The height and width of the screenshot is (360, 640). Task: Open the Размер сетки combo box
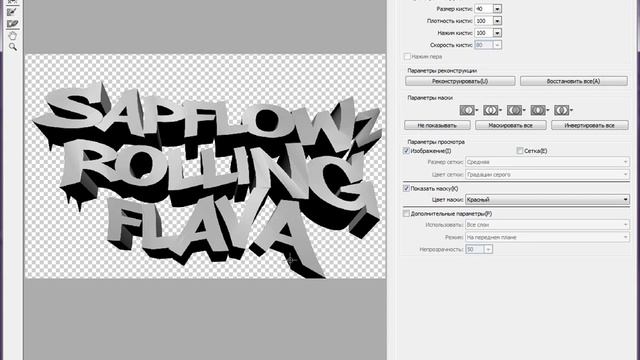tap(547, 162)
